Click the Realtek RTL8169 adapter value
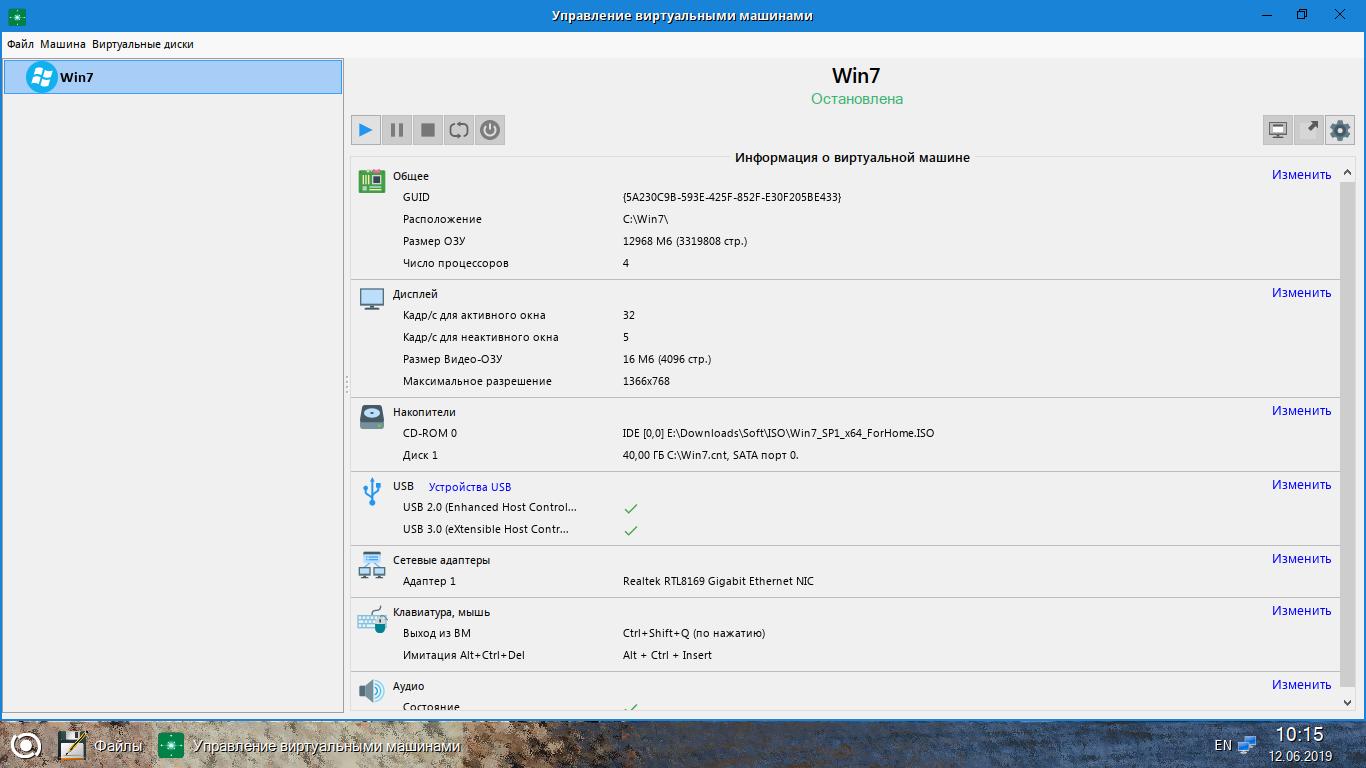The height and width of the screenshot is (768, 1366). (718, 582)
